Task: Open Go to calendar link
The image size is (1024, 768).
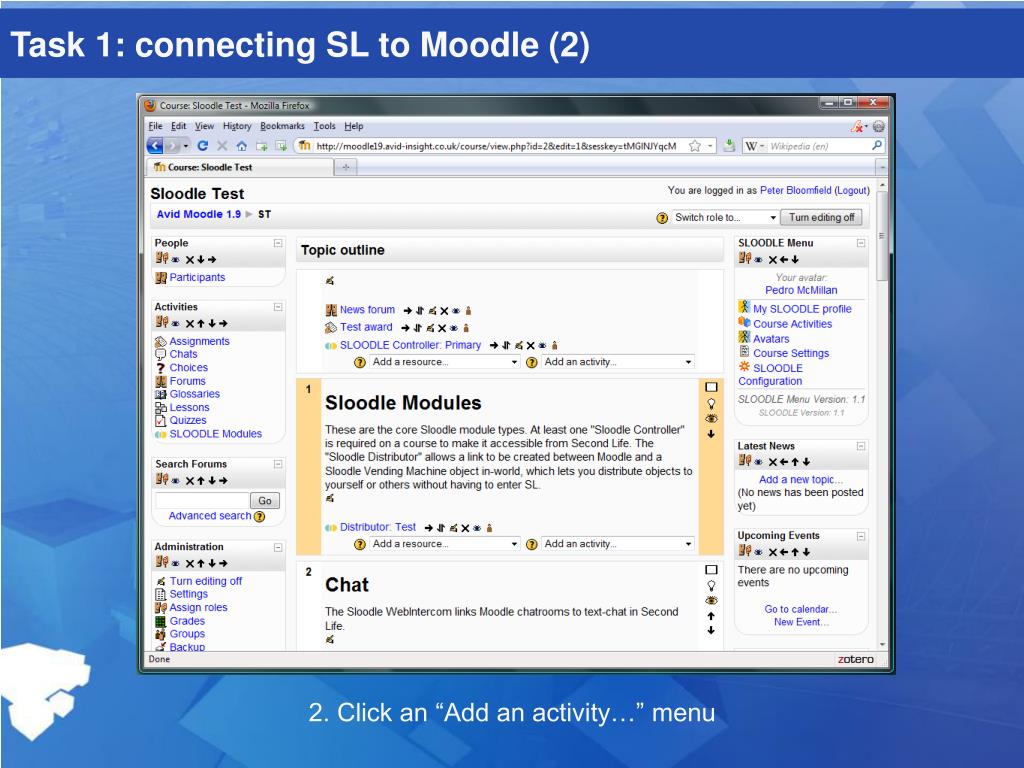Action: pyautogui.click(x=801, y=609)
